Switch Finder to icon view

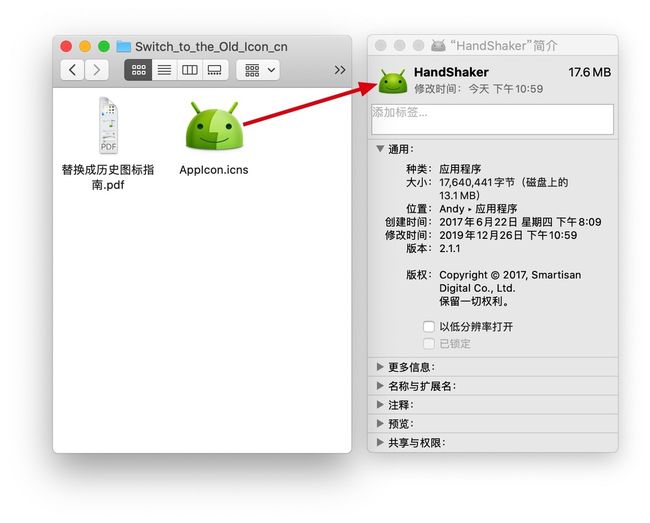[x=138, y=70]
